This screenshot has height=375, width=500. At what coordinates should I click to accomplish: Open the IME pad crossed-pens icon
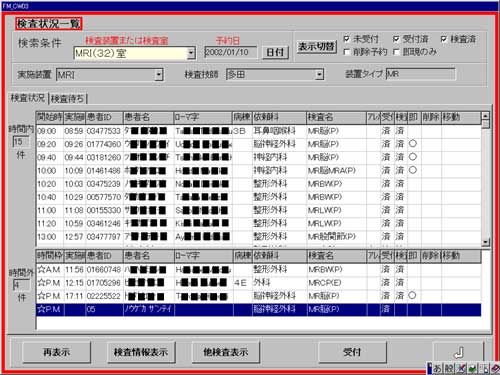click(461, 368)
